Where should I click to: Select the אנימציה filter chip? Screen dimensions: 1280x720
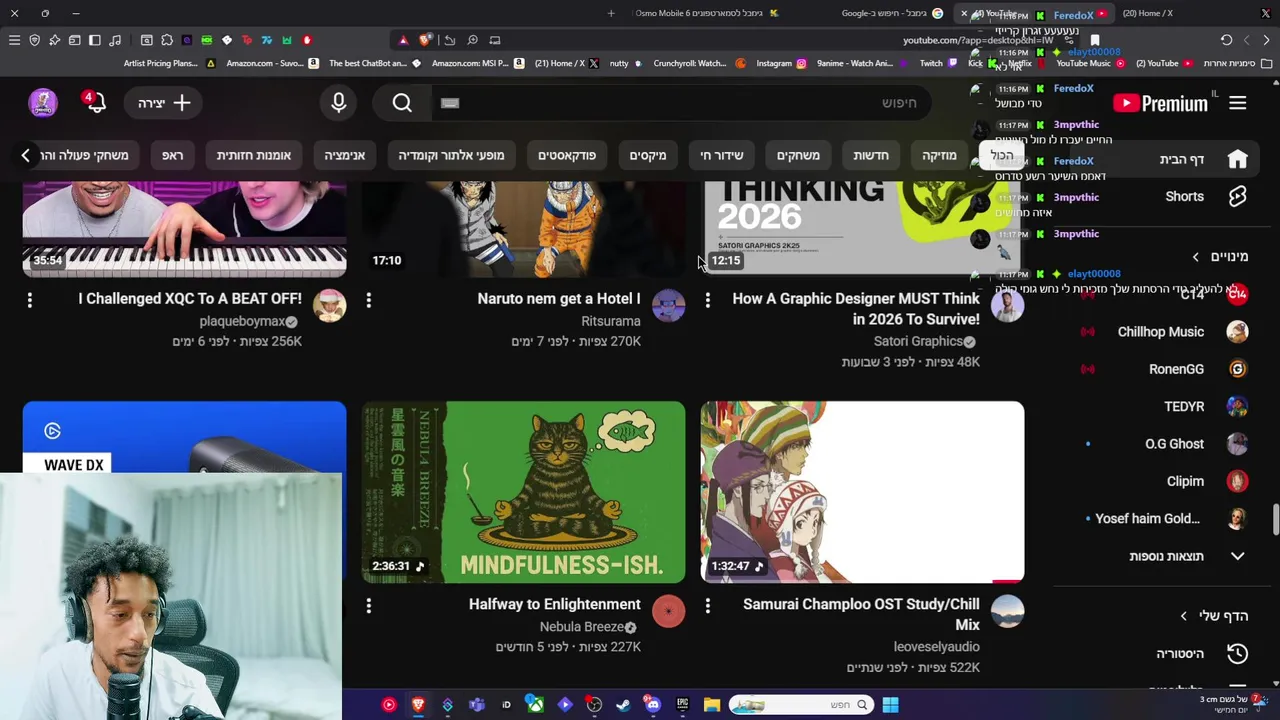click(344, 155)
